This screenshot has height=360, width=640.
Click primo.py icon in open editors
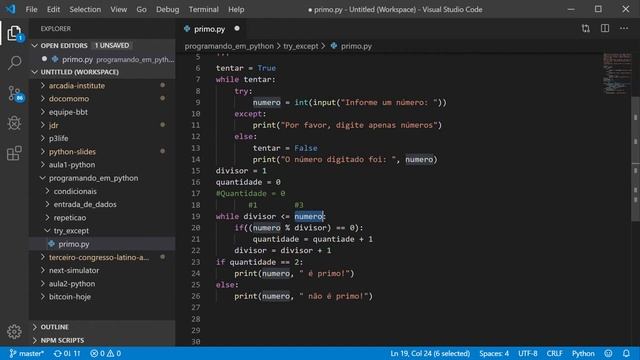(x=55, y=59)
